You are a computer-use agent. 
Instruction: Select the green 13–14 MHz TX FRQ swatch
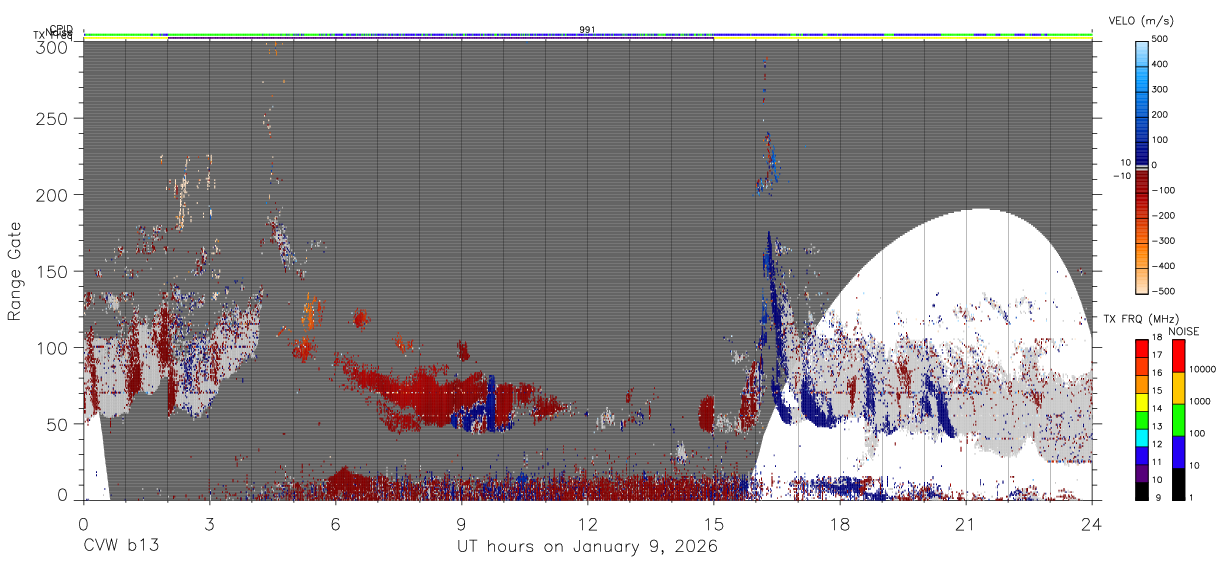click(1141, 420)
